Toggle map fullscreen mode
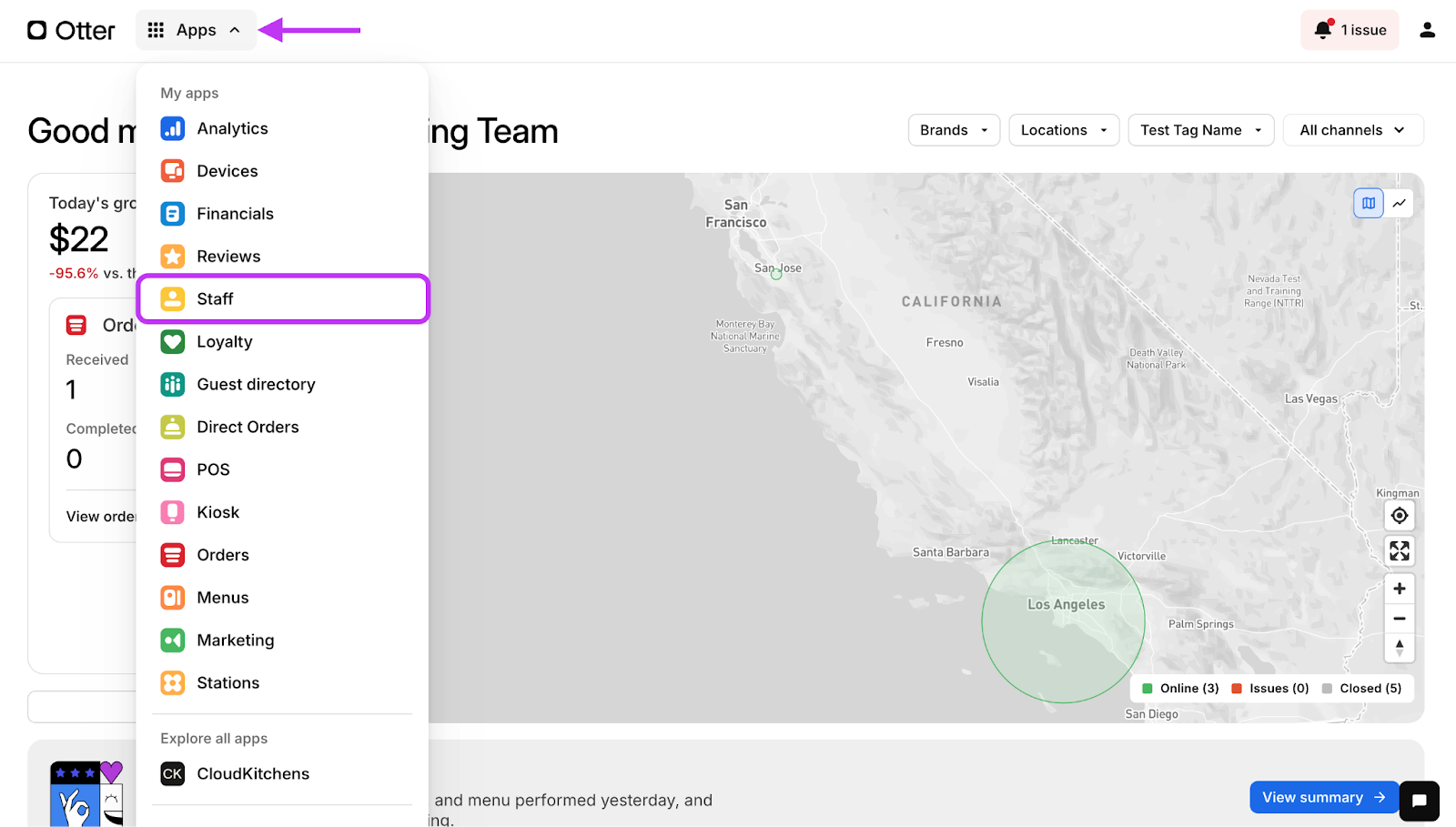The image size is (1456, 827). click(x=1400, y=551)
